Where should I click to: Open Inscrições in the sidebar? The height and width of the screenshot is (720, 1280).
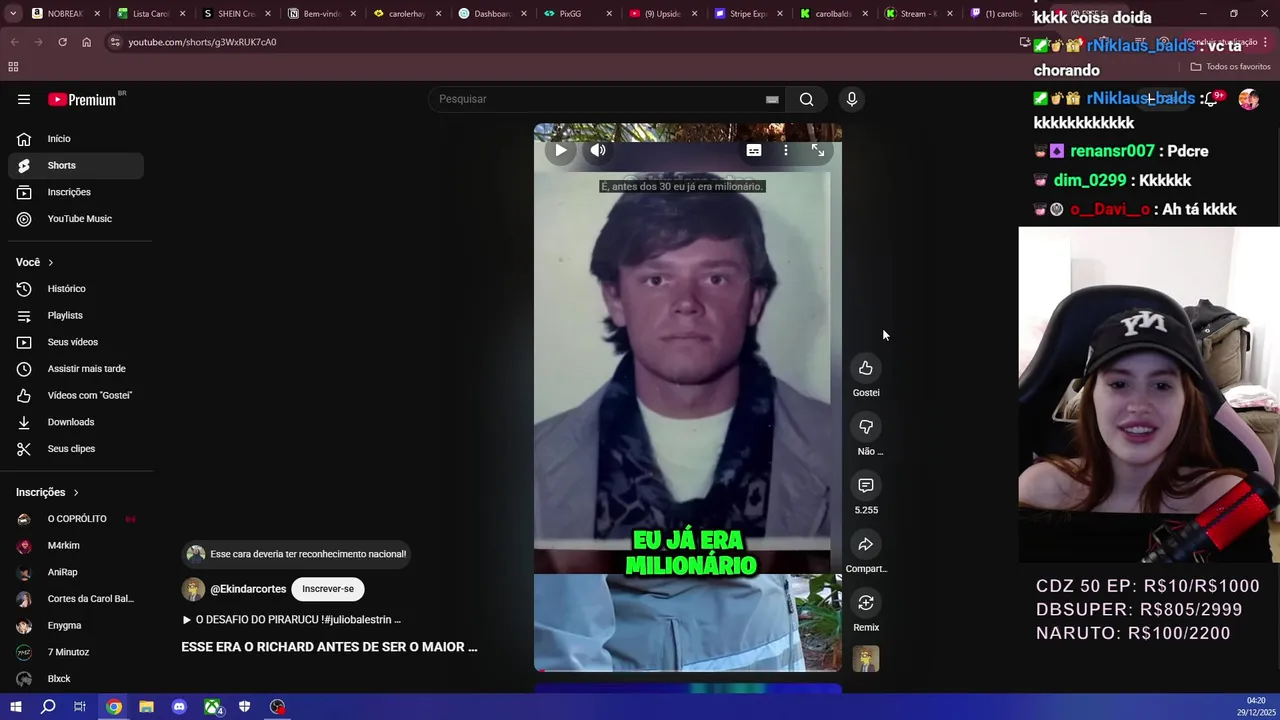(x=76, y=192)
